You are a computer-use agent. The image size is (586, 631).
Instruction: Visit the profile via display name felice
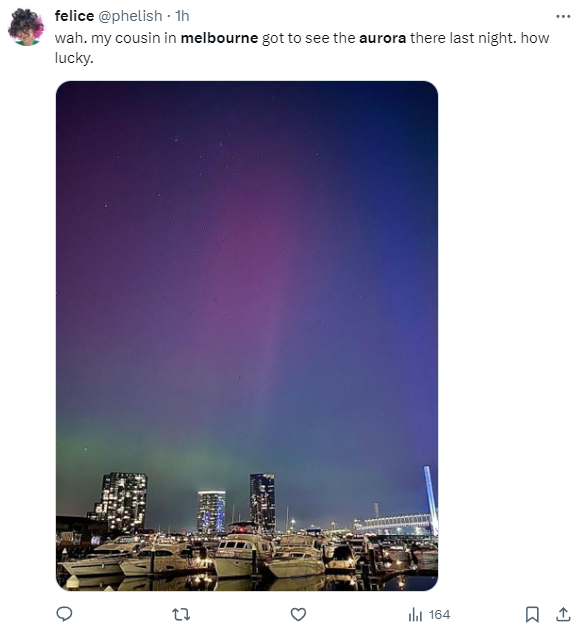pyautogui.click(x=74, y=16)
